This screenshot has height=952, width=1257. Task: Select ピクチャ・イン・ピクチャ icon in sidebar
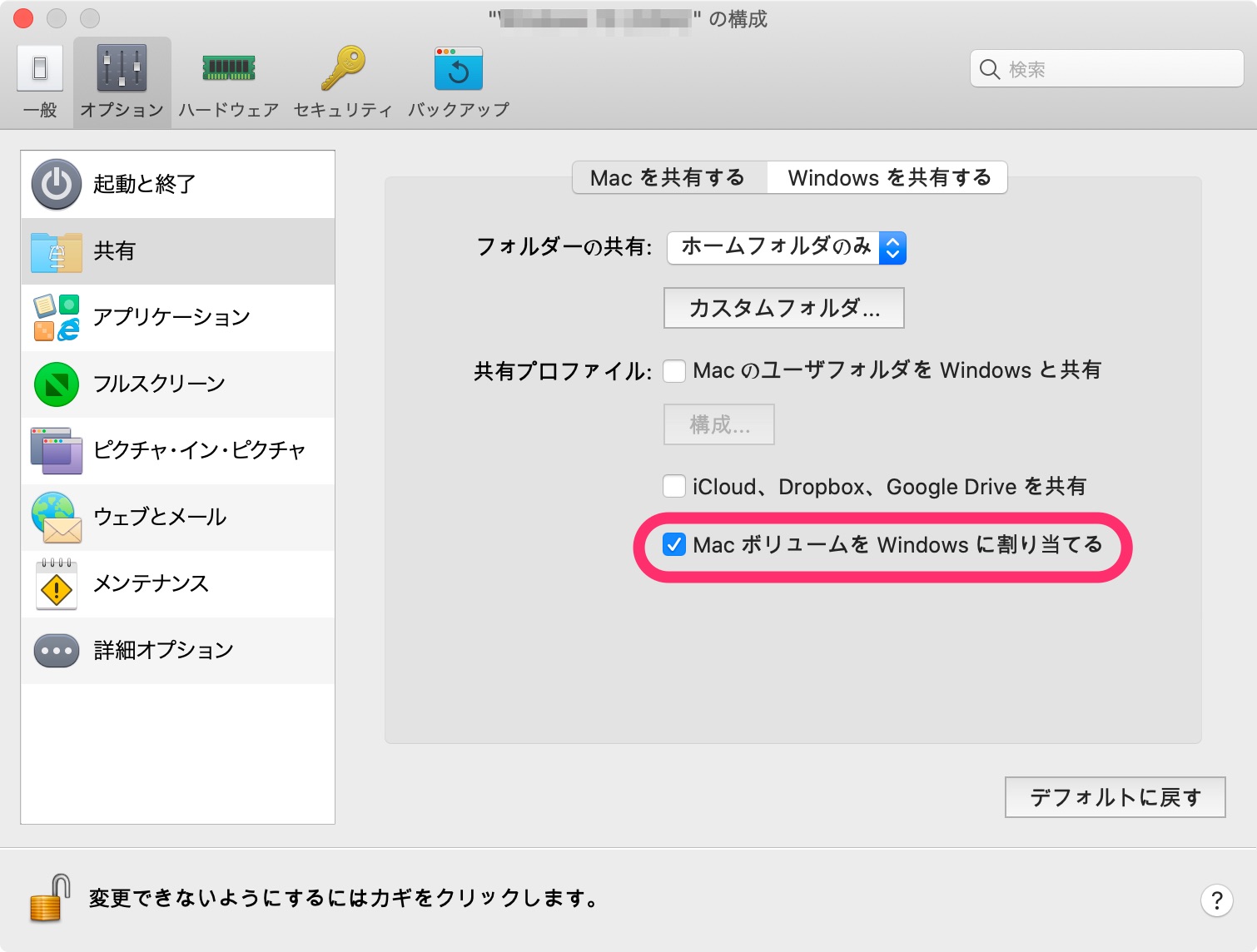click(57, 450)
